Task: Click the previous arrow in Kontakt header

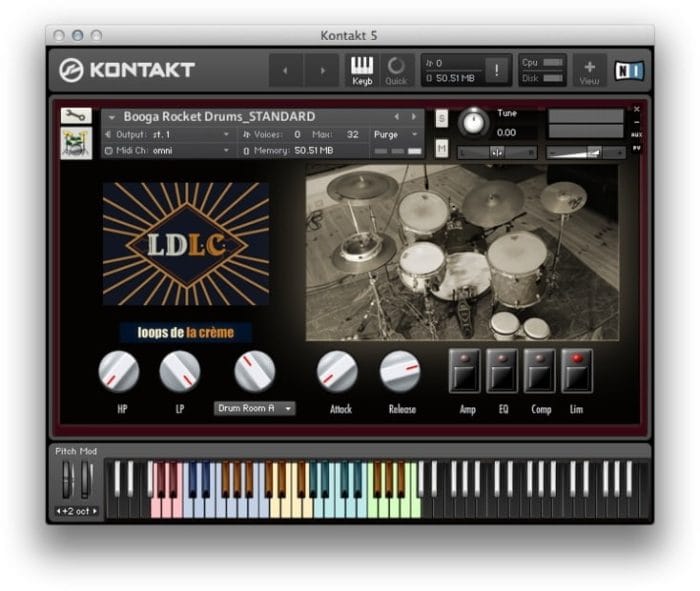Action: click(x=285, y=70)
